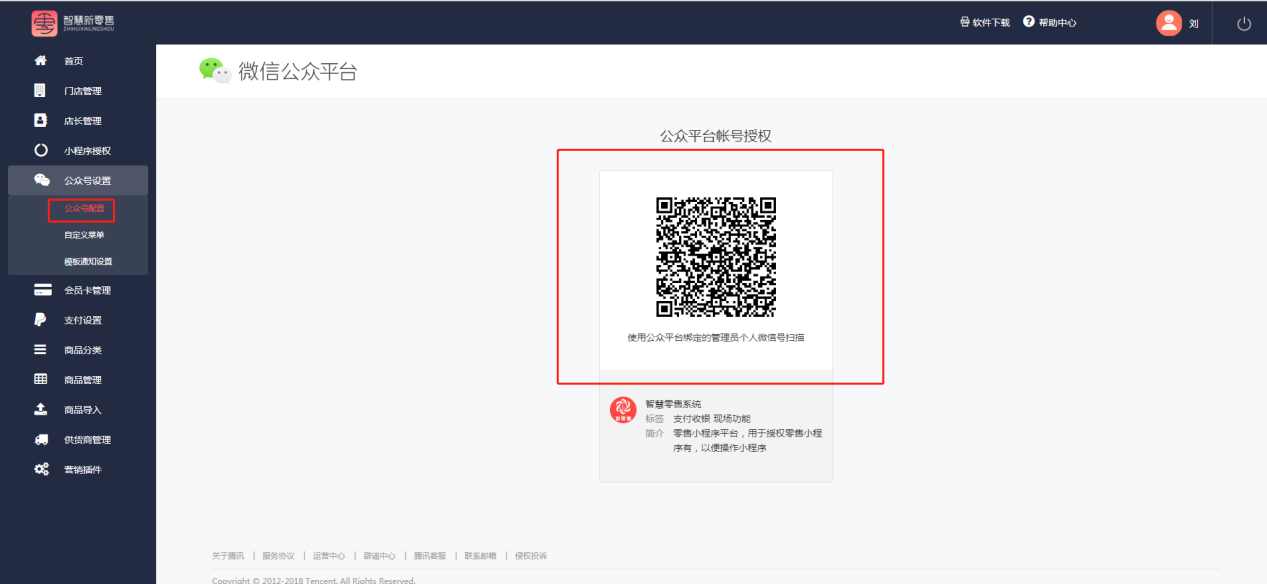Screen dimensions: 1267x584
Task: Click the 关于腾讯 footer link
Action: point(228,556)
